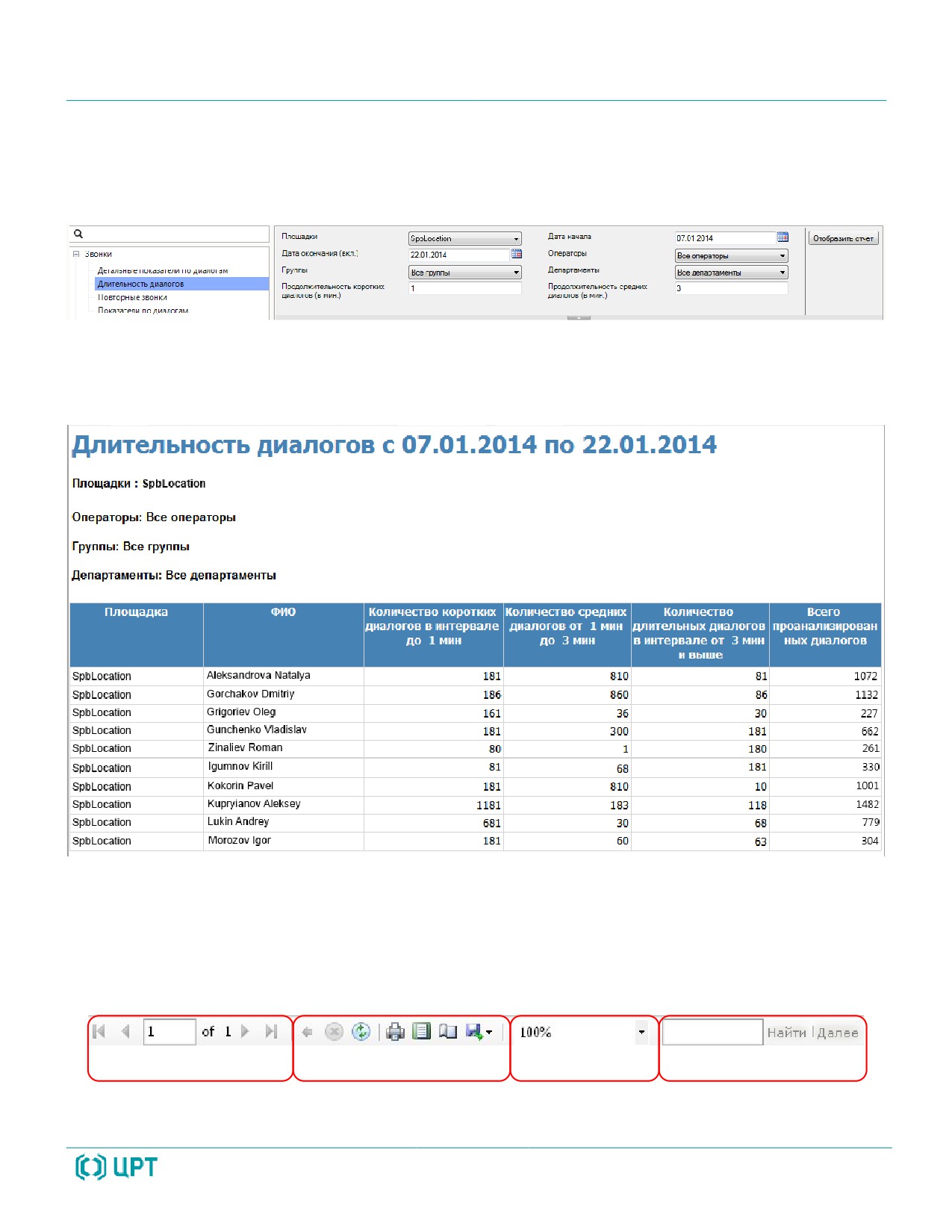This screenshot has height=1232, width=952.
Task: Select Повторные звонки tree item
Action: 132,297
